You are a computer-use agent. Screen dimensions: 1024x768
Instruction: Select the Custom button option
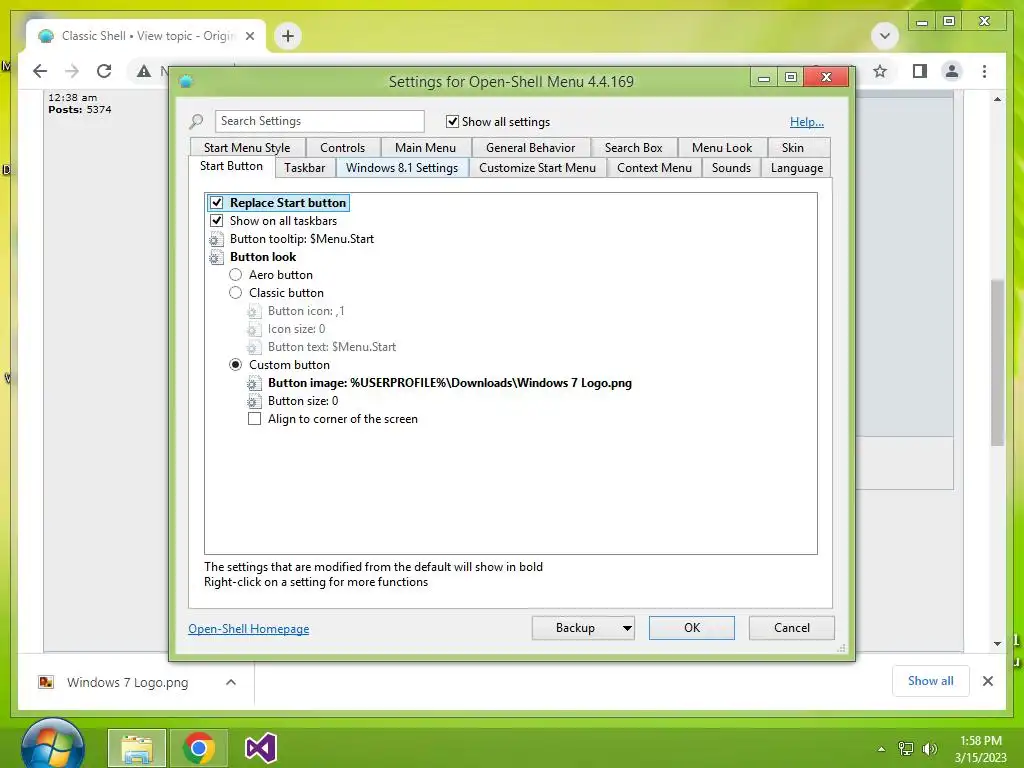point(235,365)
